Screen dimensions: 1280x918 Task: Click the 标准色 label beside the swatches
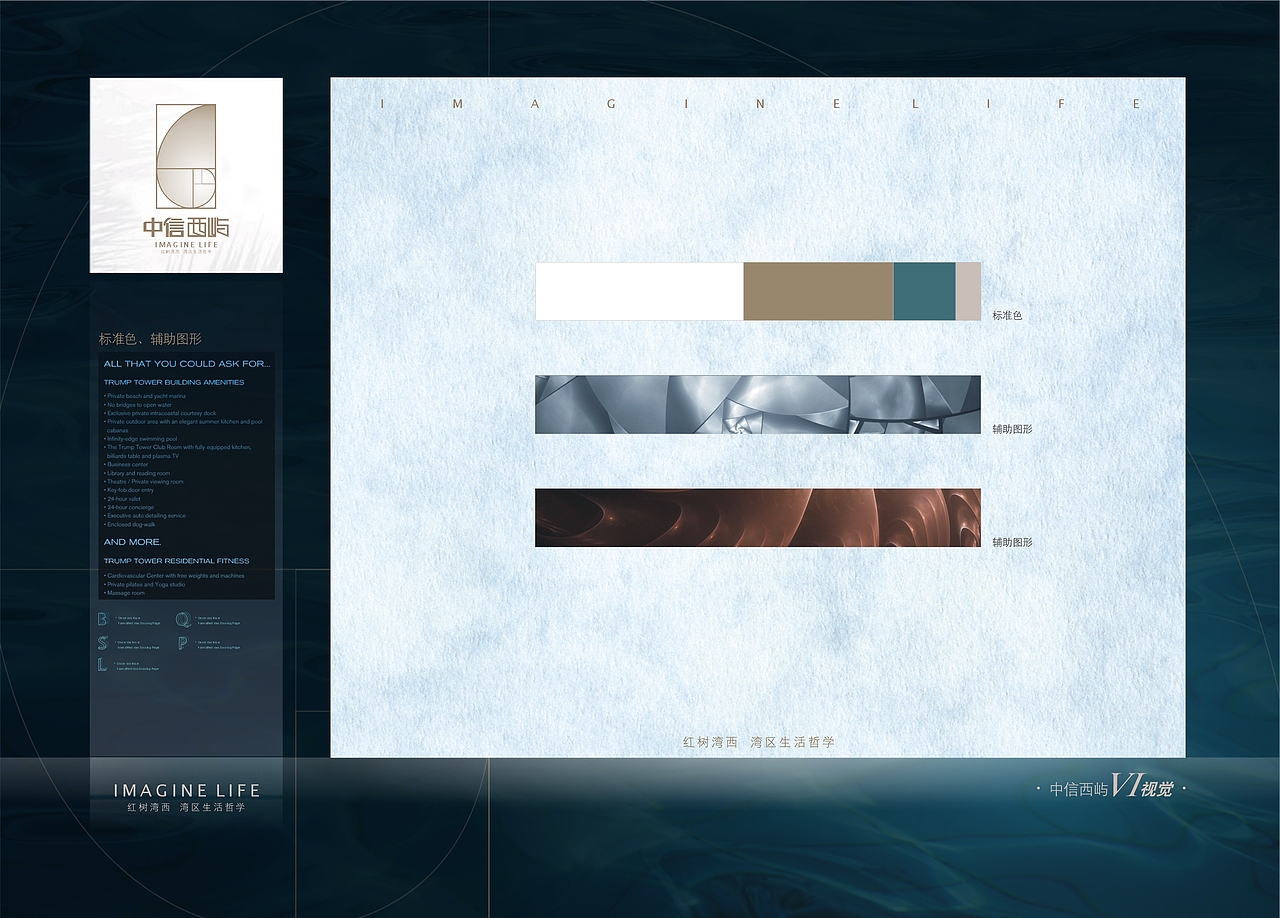tap(1007, 315)
